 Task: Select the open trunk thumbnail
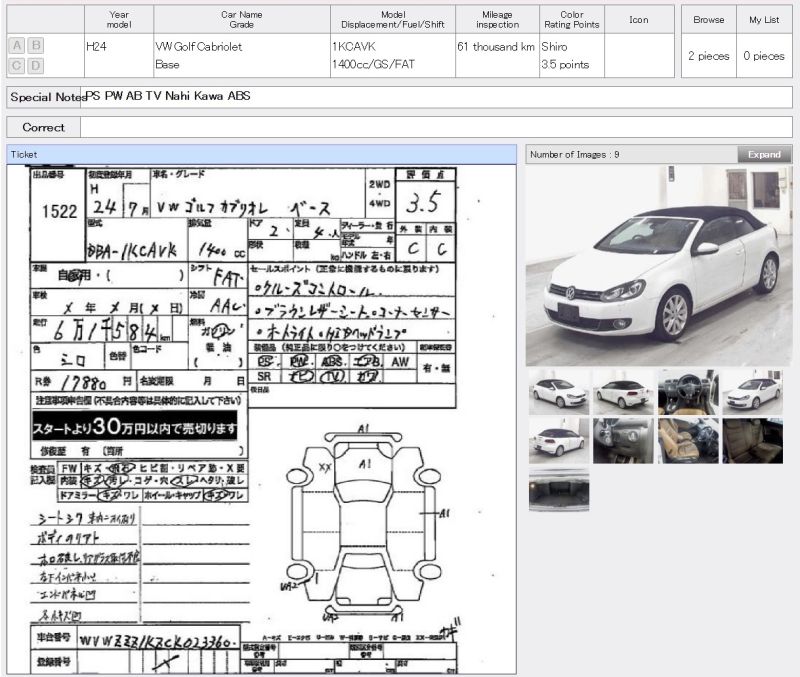(559, 489)
